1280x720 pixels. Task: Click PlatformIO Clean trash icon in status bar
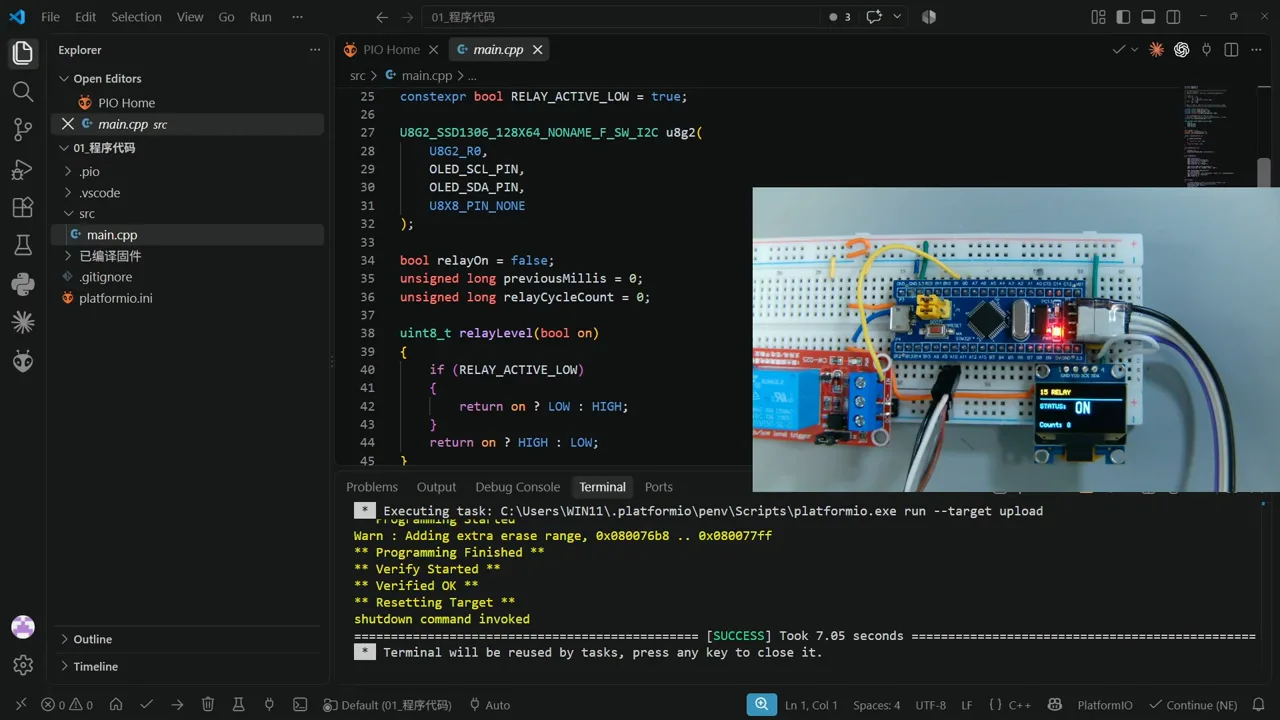(208, 705)
